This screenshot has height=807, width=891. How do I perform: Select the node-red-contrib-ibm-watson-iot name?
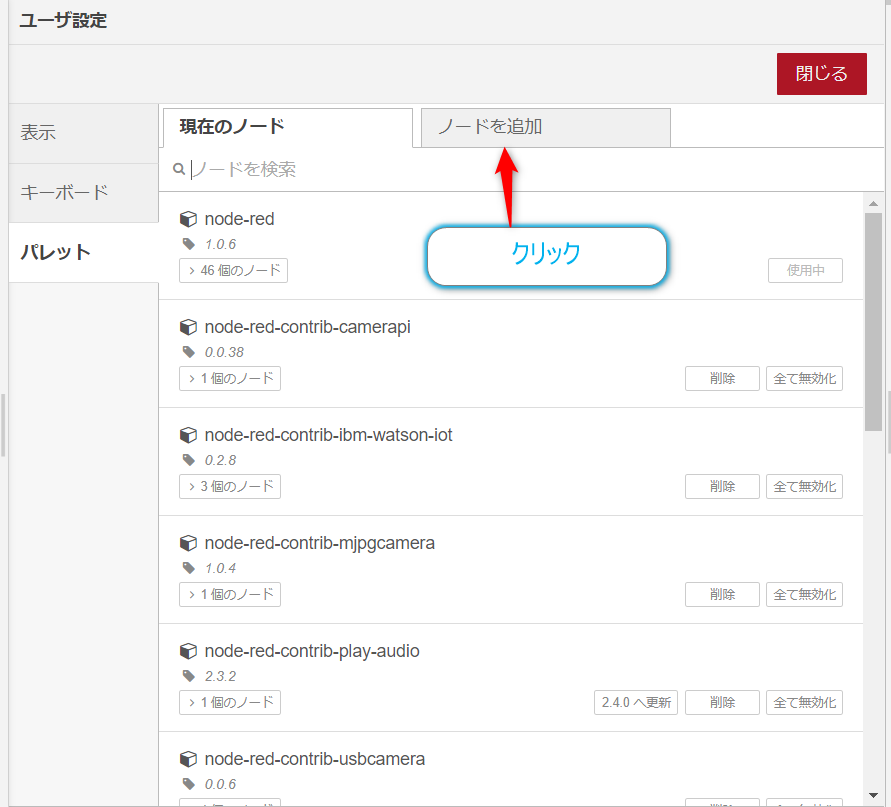(328, 435)
